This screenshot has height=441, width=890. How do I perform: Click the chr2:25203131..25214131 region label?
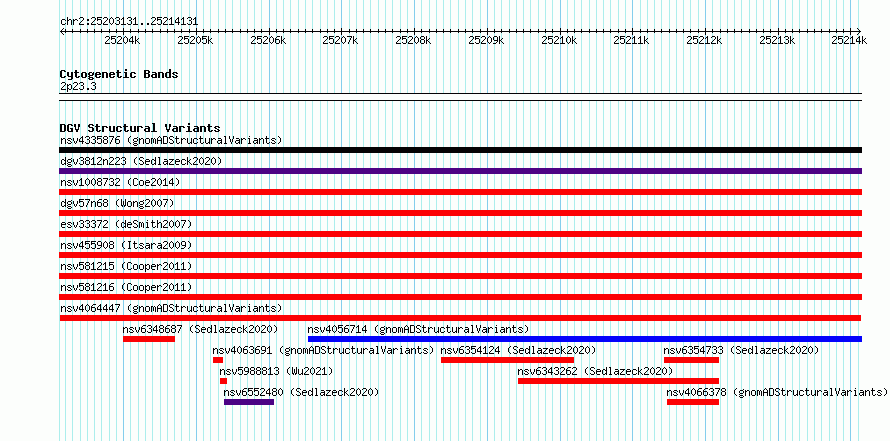(129, 22)
